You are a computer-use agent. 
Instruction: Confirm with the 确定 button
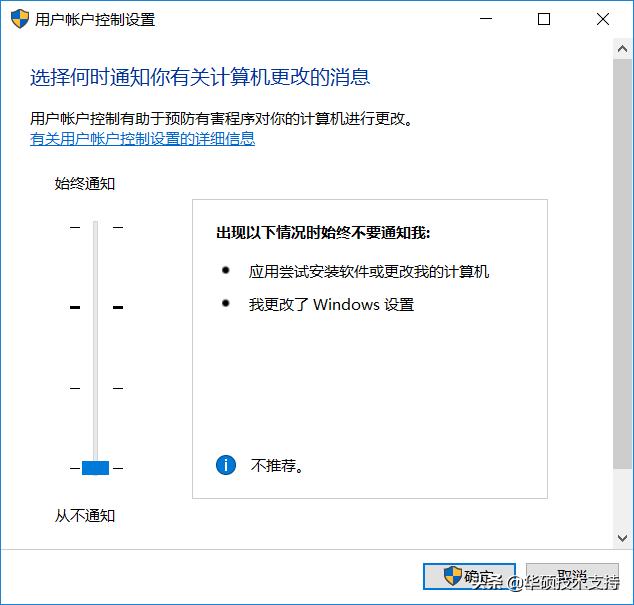469,576
